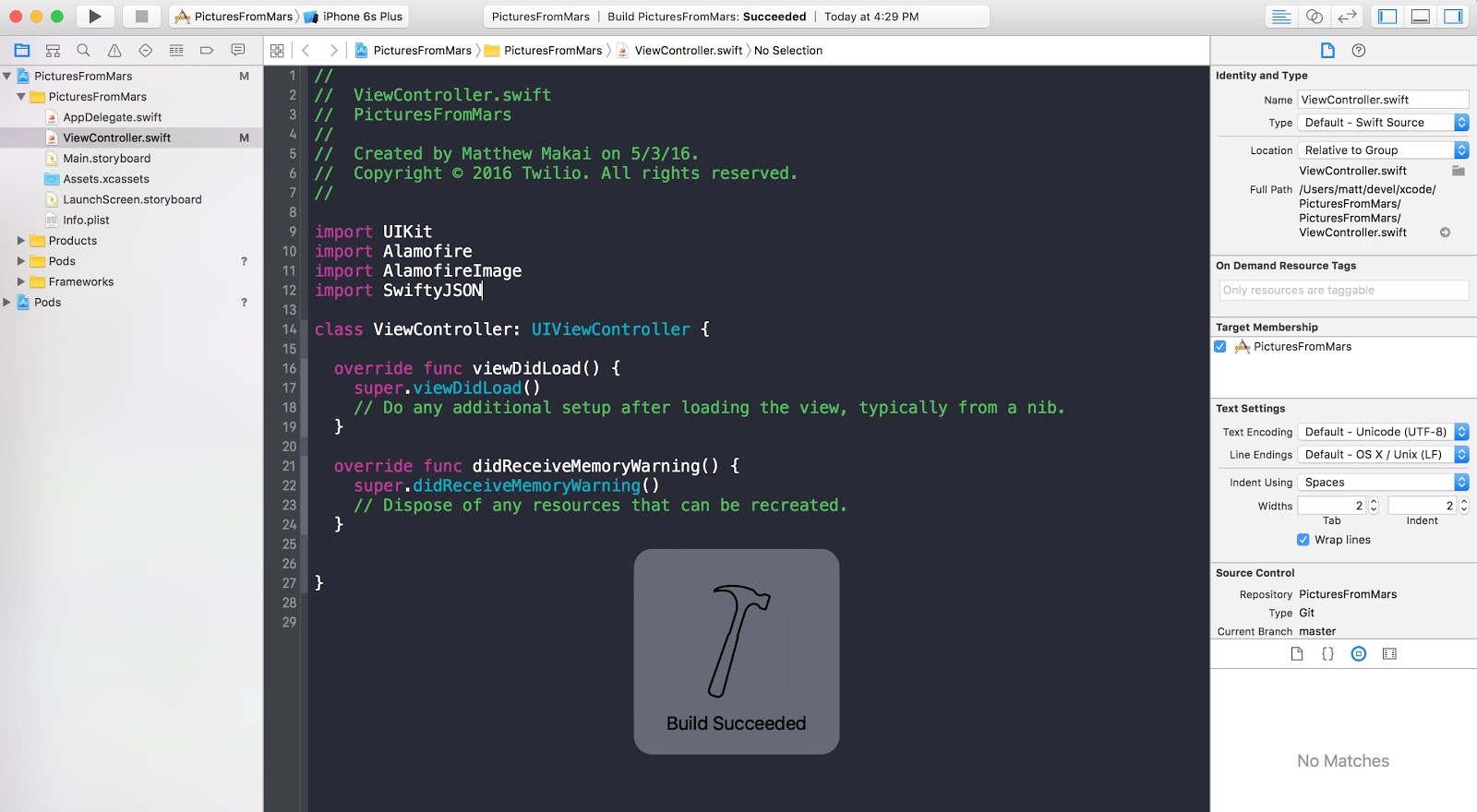This screenshot has height=812, width=1477.
Task: Collapse the PicturesFromMars project root
Action: pos(7,77)
